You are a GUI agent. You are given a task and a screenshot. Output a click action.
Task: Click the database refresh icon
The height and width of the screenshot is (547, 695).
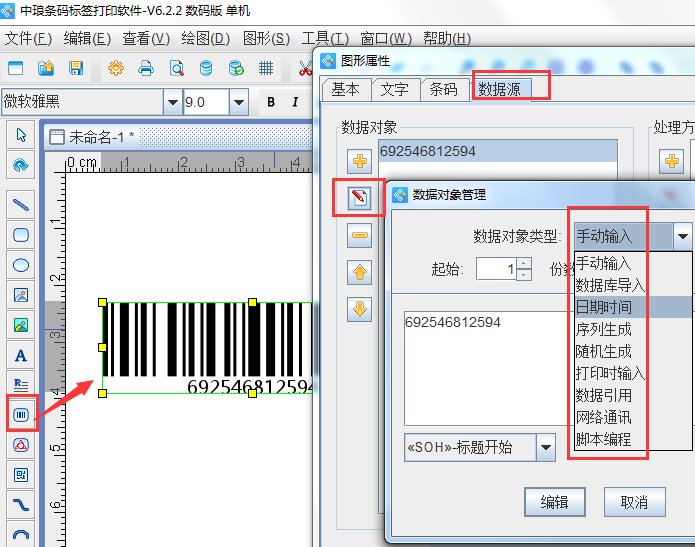236,68
